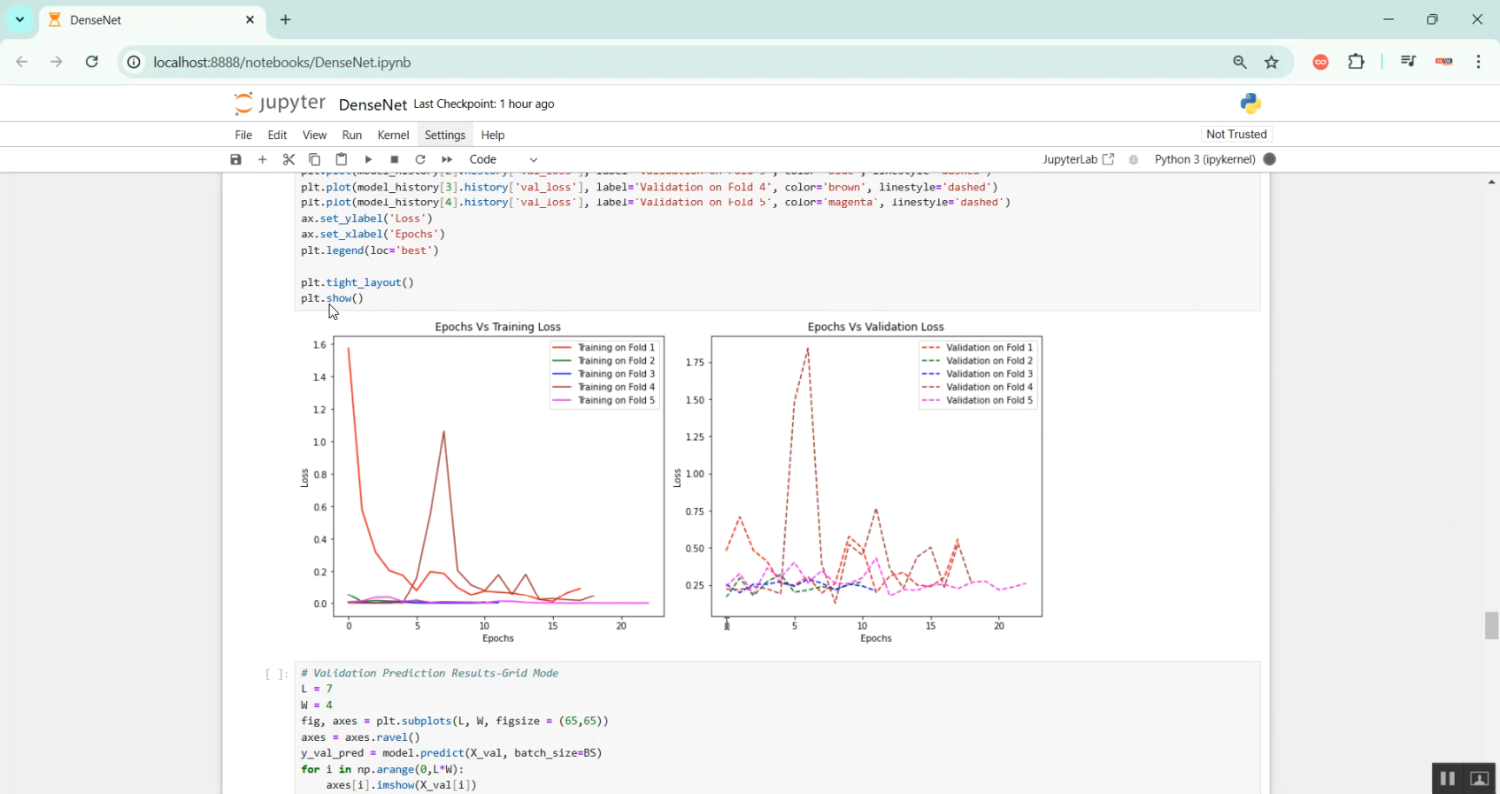Click the Not Trusted button
1500x794 pixels.
pos(1236,134)
